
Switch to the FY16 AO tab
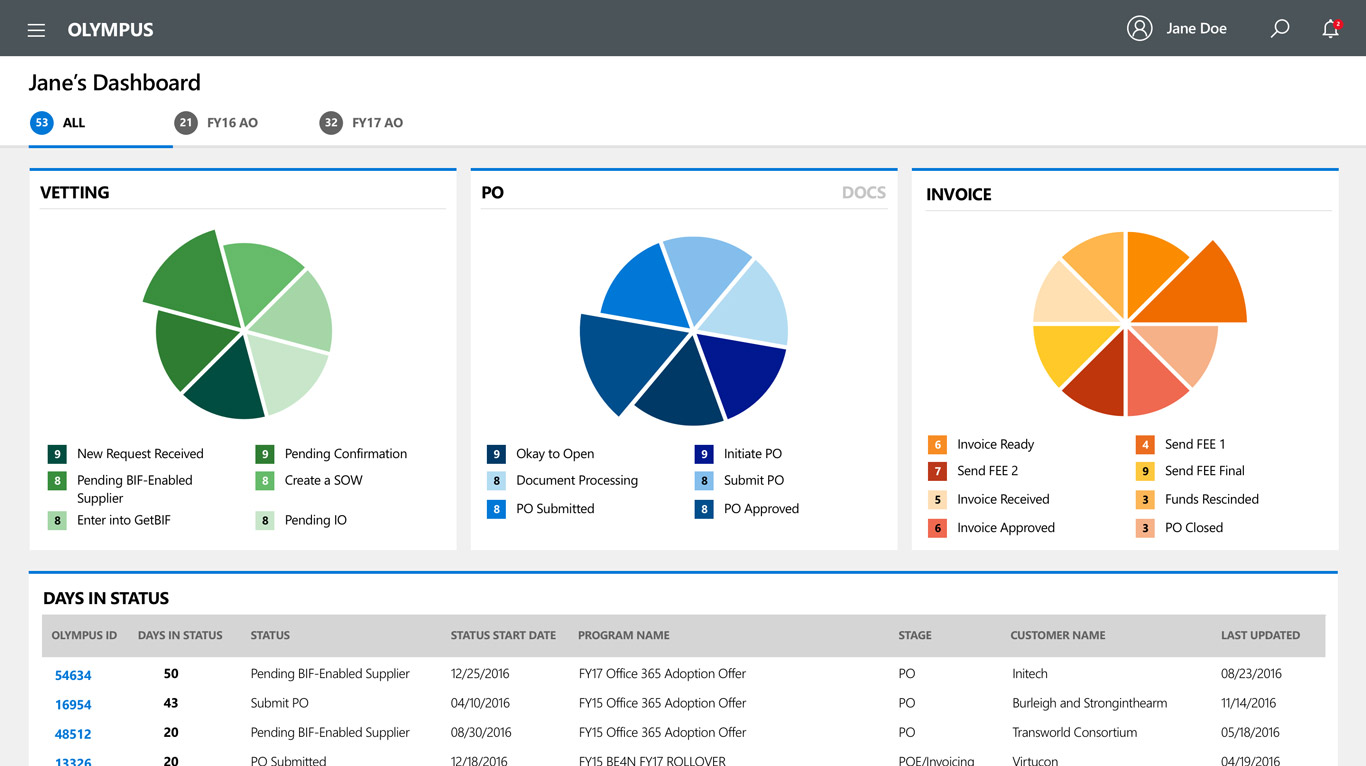tap(232, 123)
